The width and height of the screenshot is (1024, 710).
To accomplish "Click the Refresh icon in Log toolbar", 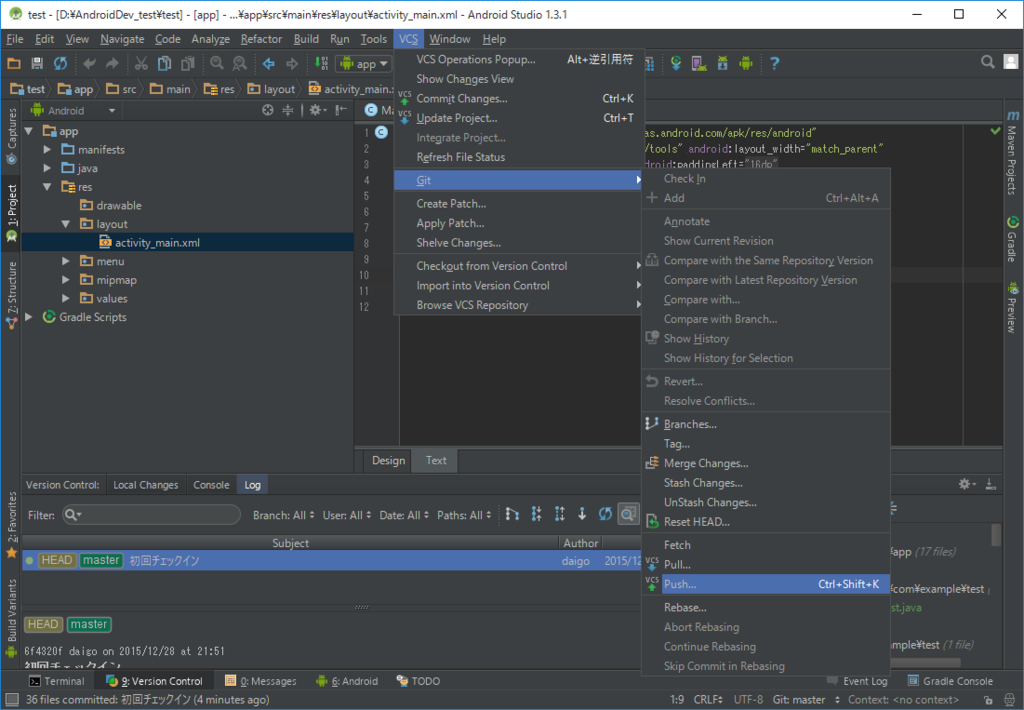I will pyautogui.click(x=605, y=515).
